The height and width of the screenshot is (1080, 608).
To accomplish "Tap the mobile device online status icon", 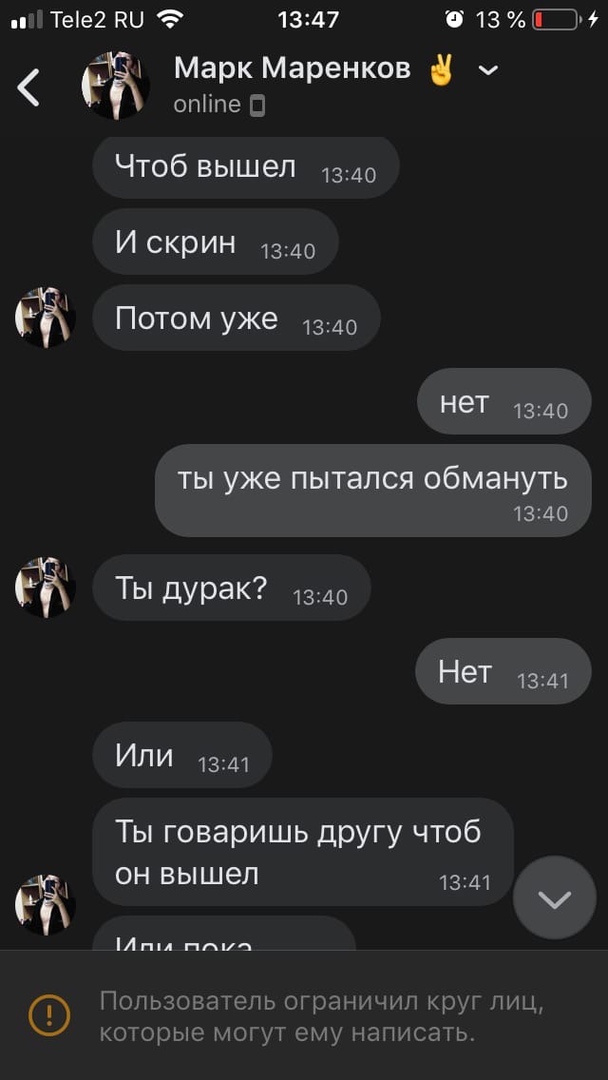I will click(x=257, y=105).
